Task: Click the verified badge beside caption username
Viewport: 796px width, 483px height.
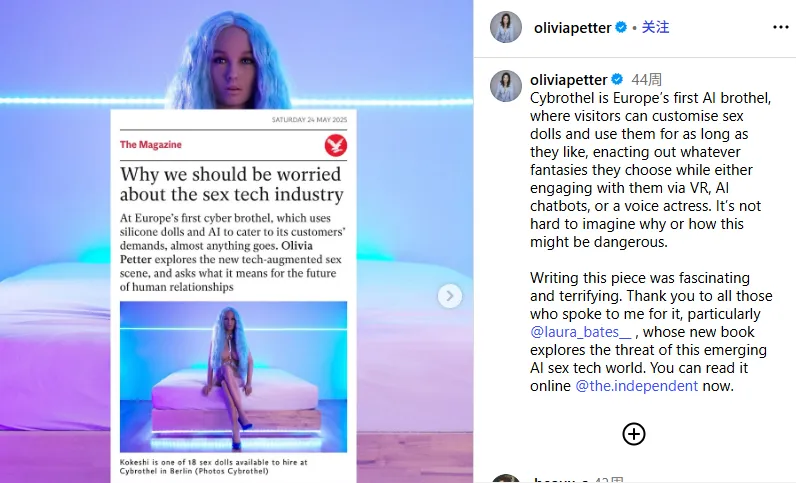Action: click(617, 79)
